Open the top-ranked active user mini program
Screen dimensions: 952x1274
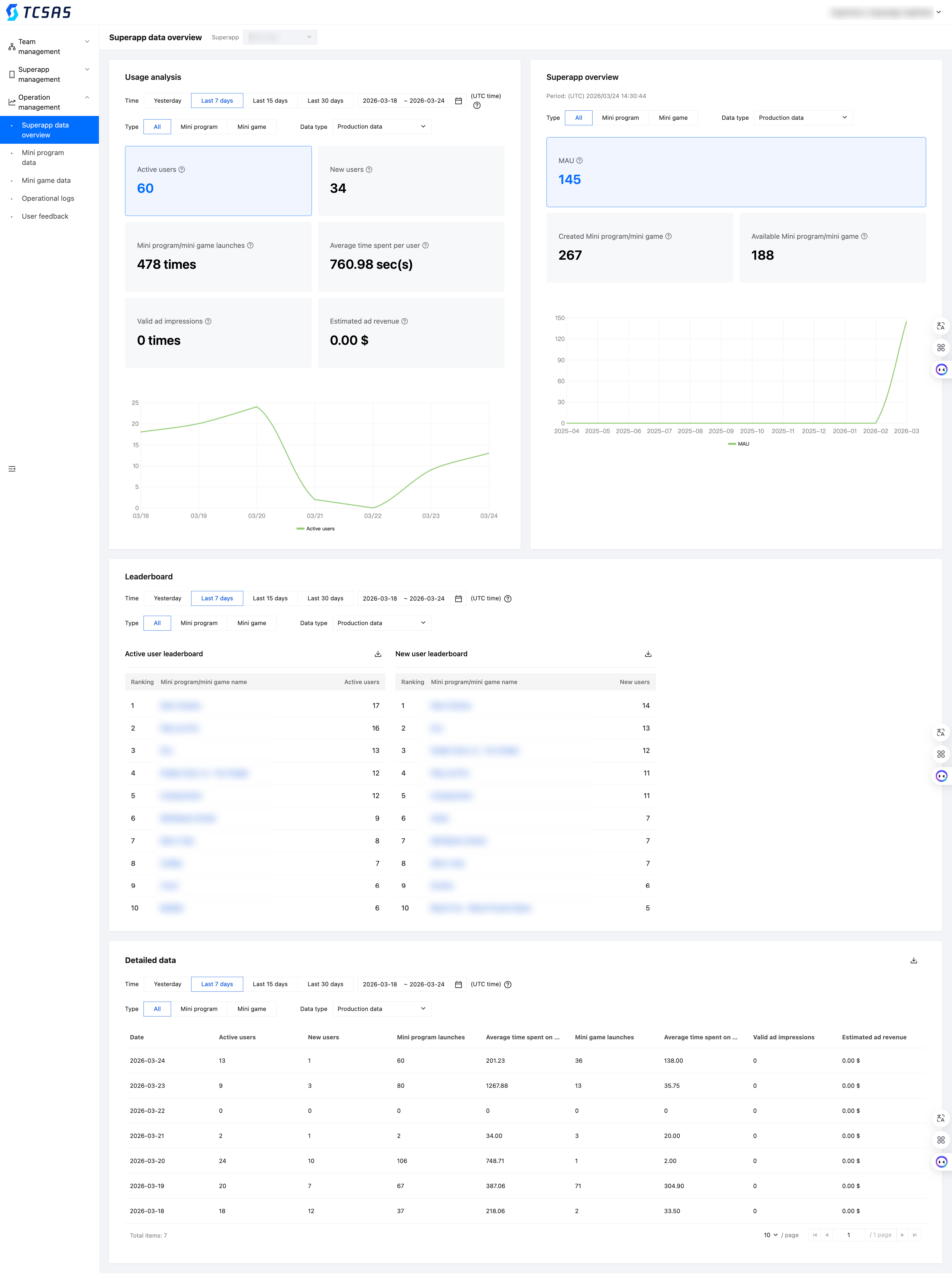tap(180, 706)
